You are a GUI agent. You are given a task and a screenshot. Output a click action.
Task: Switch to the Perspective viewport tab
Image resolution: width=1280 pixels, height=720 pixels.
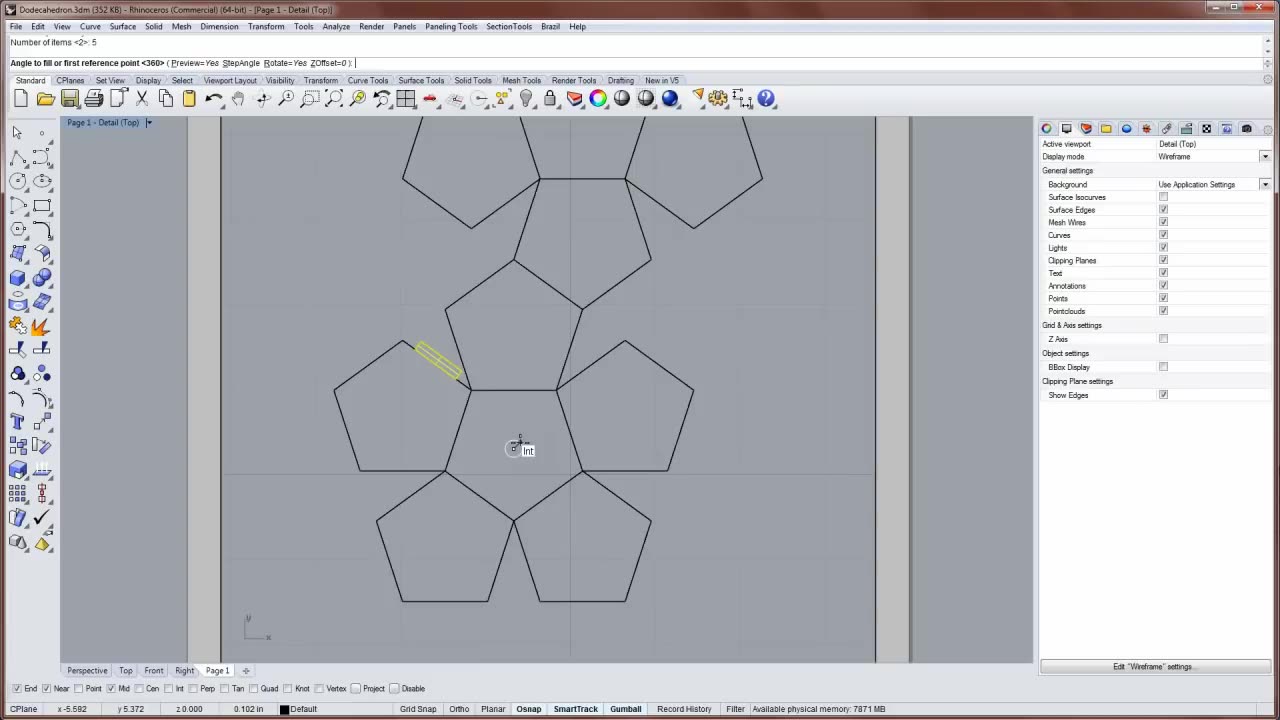coord(87,670)
